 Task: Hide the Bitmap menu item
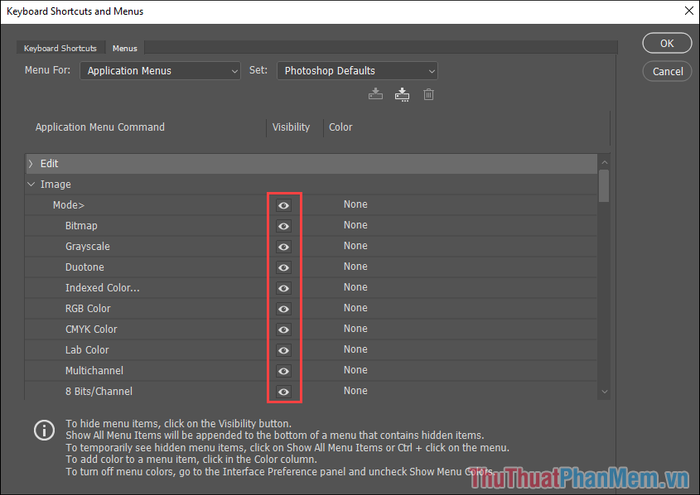(283, 226)
